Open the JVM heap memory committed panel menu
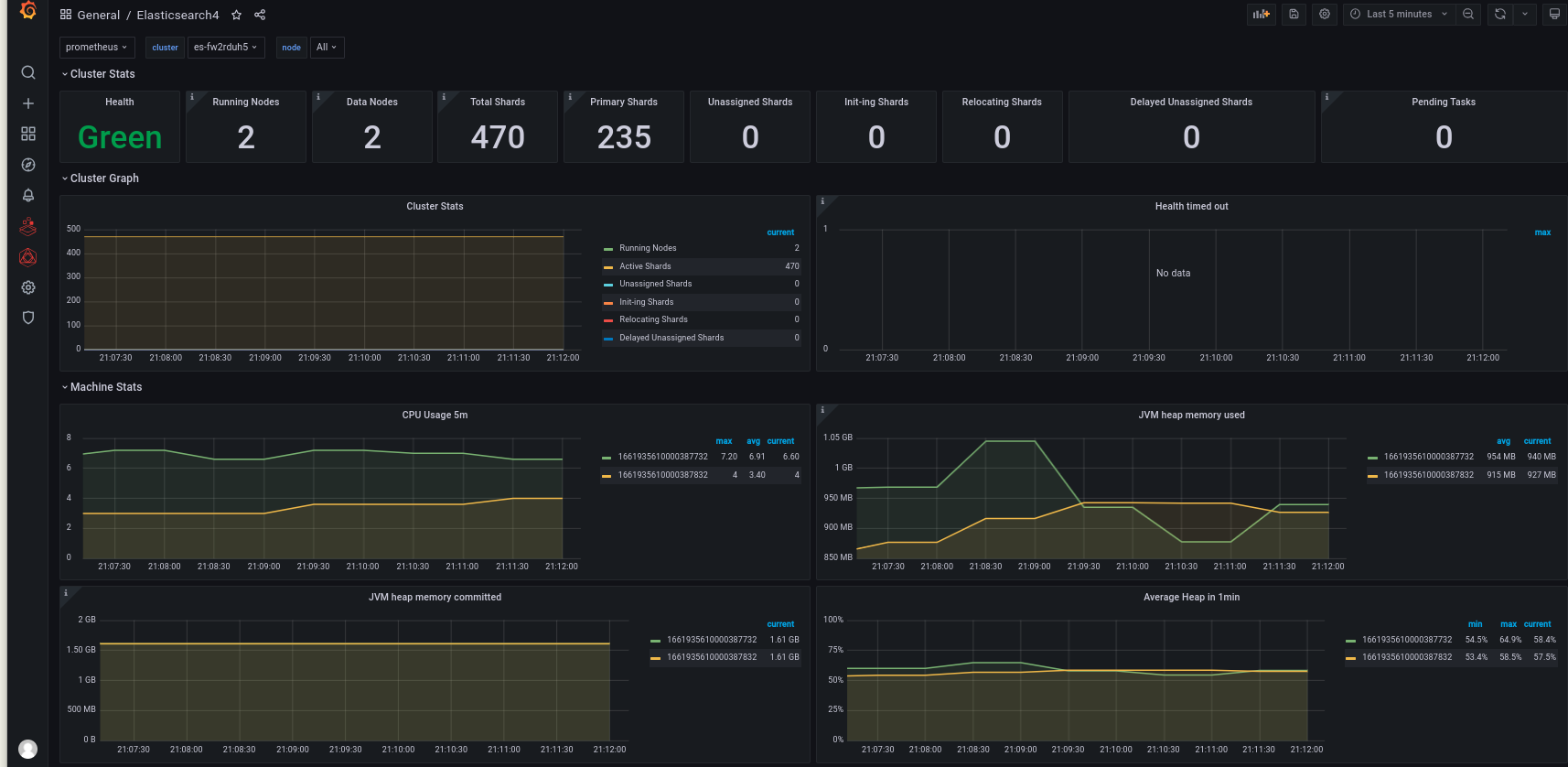The width and height of the screenshot is (1568, 767). pos(435,597)
